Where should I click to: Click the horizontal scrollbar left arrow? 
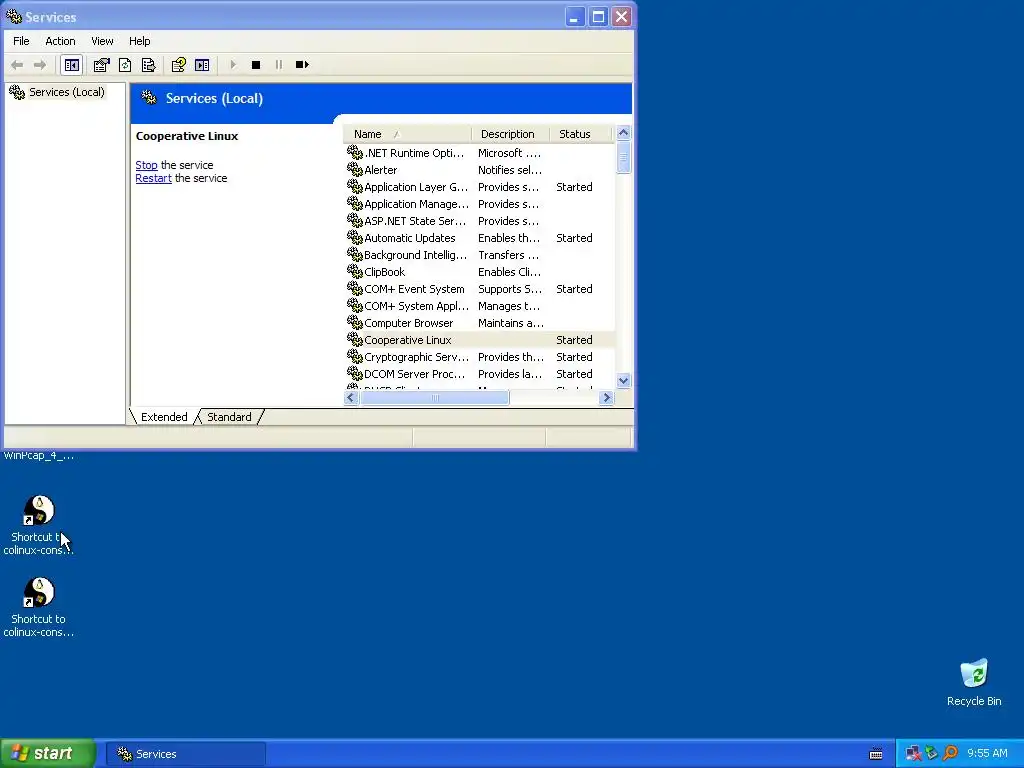351,398
